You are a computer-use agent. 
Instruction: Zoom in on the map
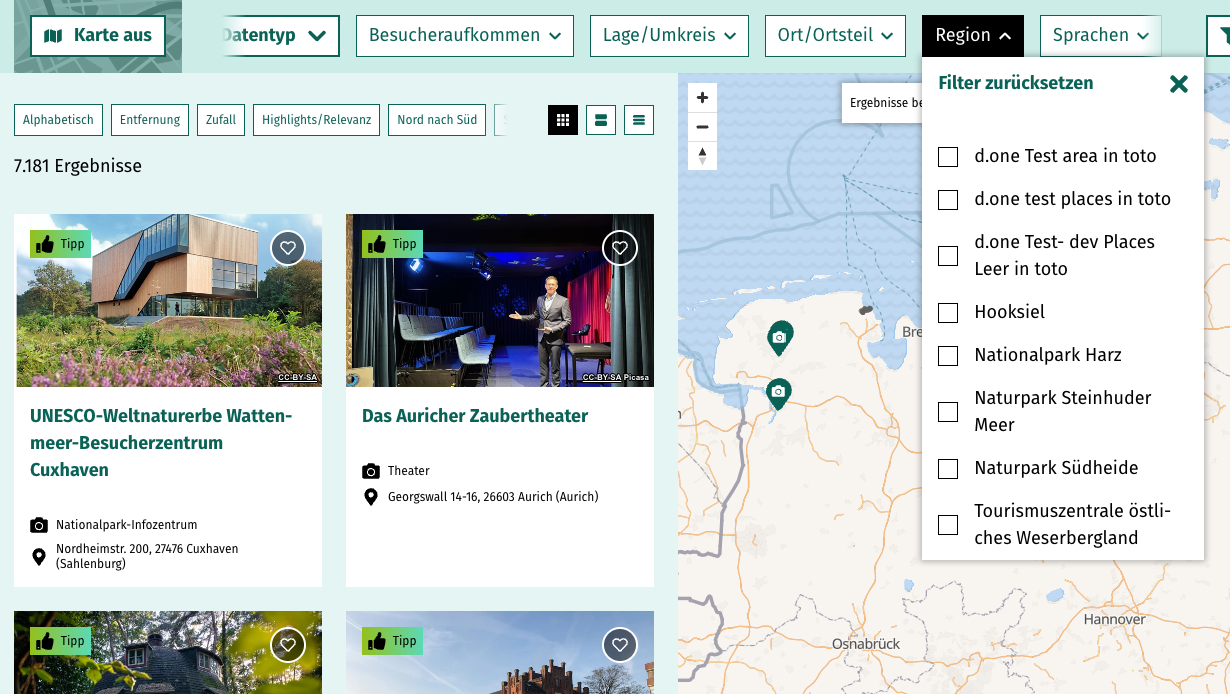tap(702, 98)
